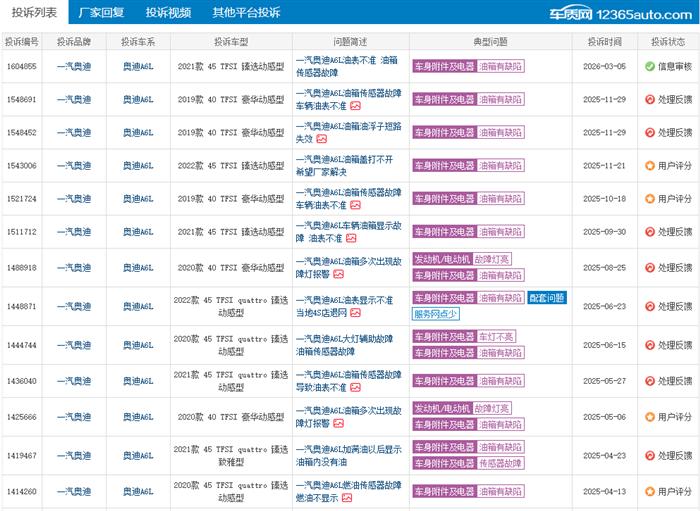Click green status icon for complaint 1604855
Image resolution: width=700 pixels, height=511 pixels.
click(649, 66)
